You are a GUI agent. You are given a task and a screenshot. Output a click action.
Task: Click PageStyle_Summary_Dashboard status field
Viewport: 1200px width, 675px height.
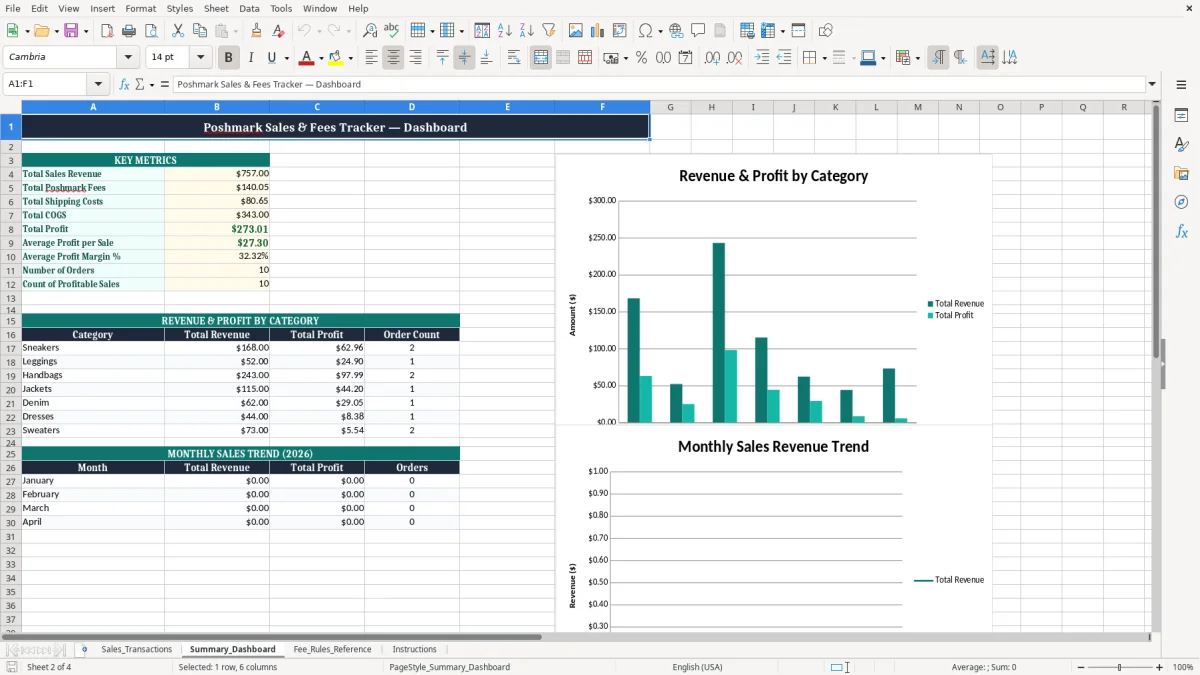[x=449, y=667]
